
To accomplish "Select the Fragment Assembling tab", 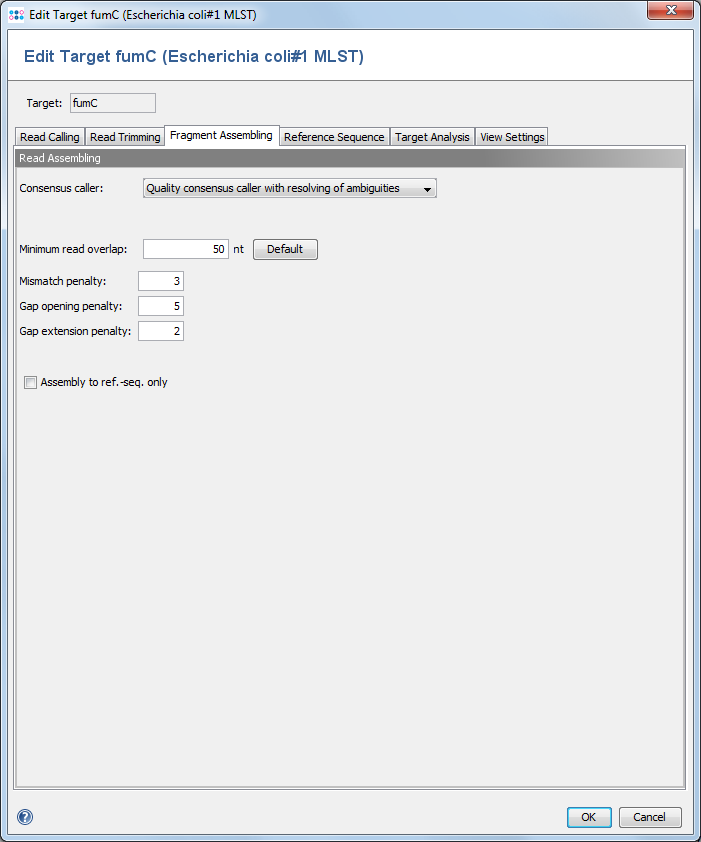I will click(x=221, y=136).
